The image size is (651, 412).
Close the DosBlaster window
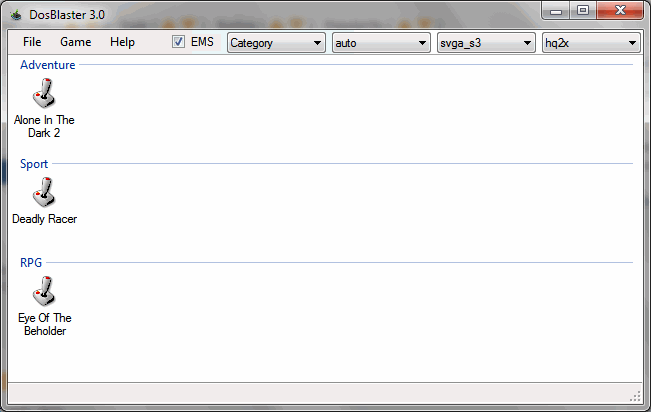pyautogui.click(x=620, y=11)
